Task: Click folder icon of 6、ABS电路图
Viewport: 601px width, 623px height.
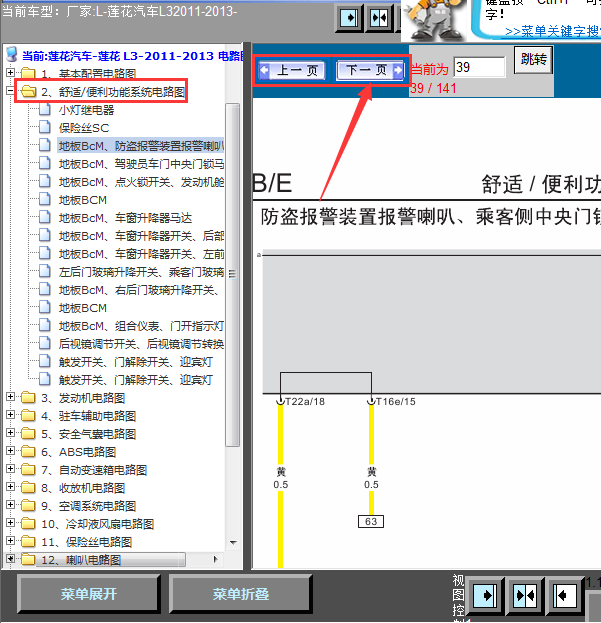Action: pyautogui.click(x=28, y=451)
